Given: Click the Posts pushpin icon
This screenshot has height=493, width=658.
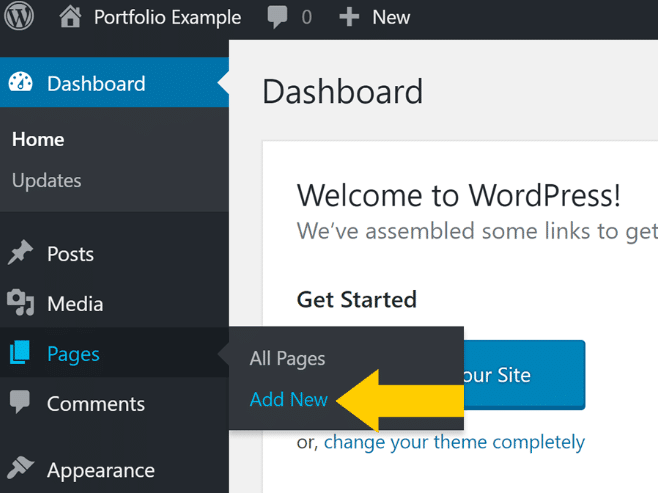Looking at the screenshot, I should (x=20, y=252).
